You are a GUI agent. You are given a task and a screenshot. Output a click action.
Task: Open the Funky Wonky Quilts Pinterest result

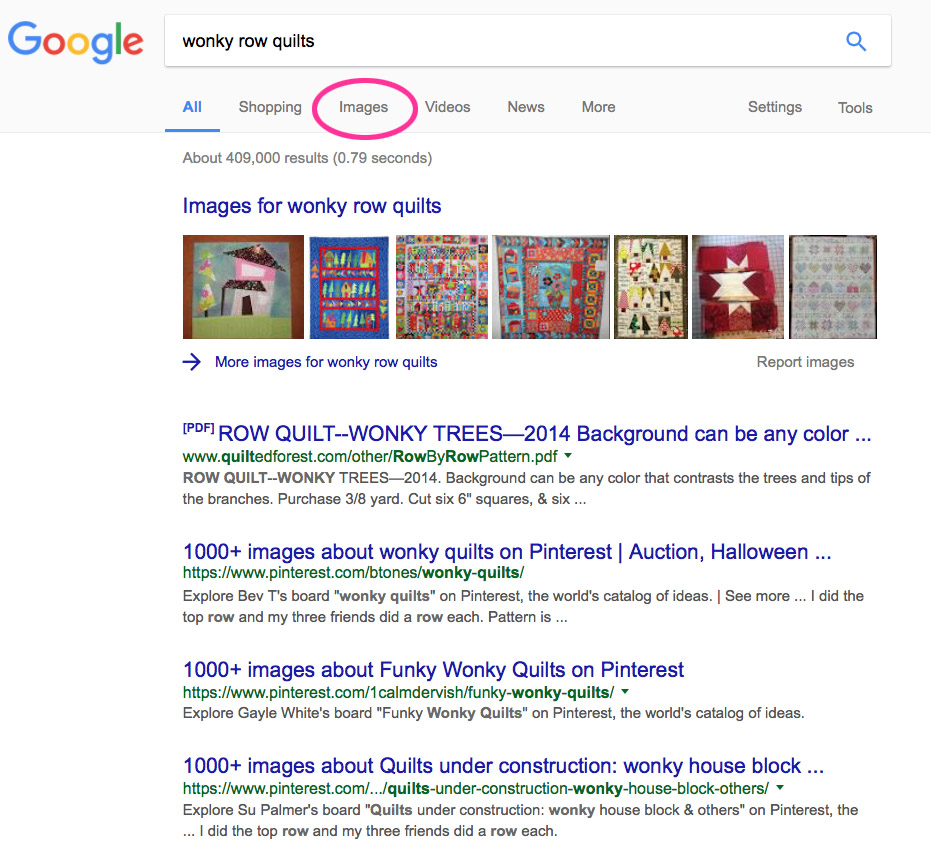pyautogui.click(x=433, y=670)
